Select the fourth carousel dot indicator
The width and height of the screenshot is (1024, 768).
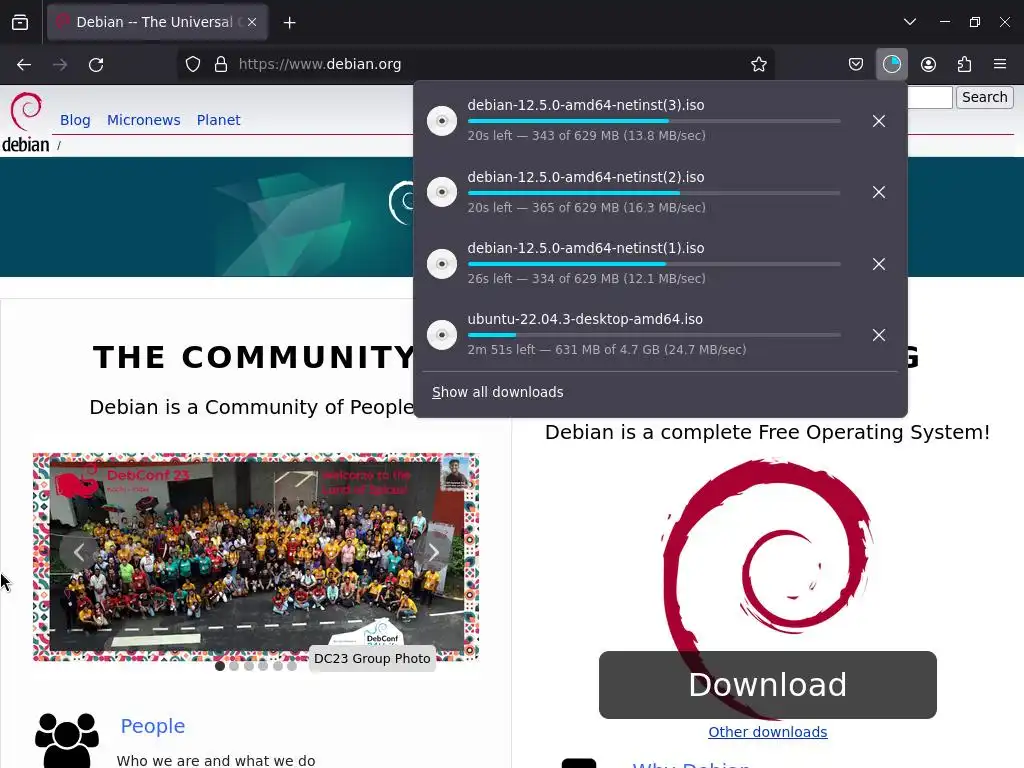click(263, 666)
